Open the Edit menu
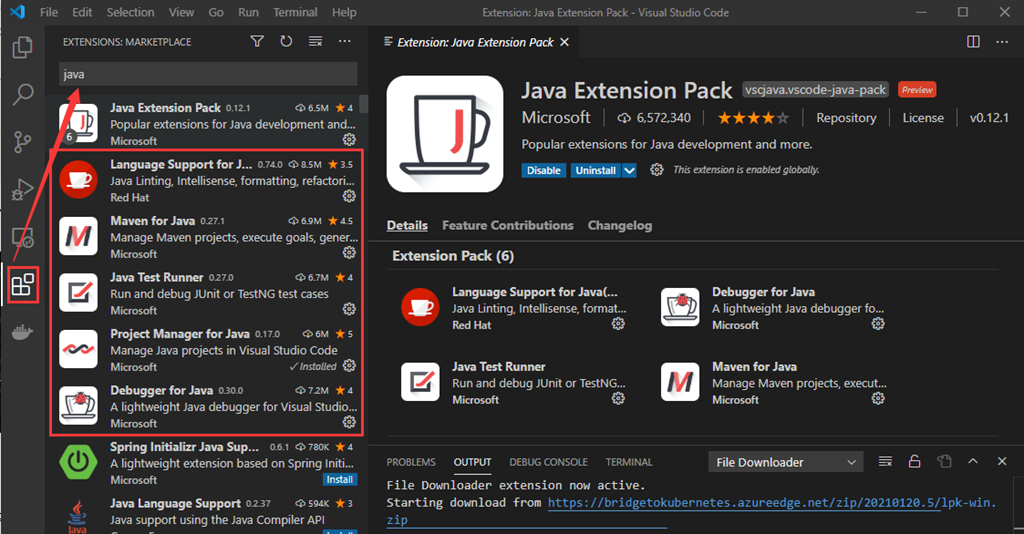The height and width of the screenshot is (534, 1024). click(x=82, y=12)
